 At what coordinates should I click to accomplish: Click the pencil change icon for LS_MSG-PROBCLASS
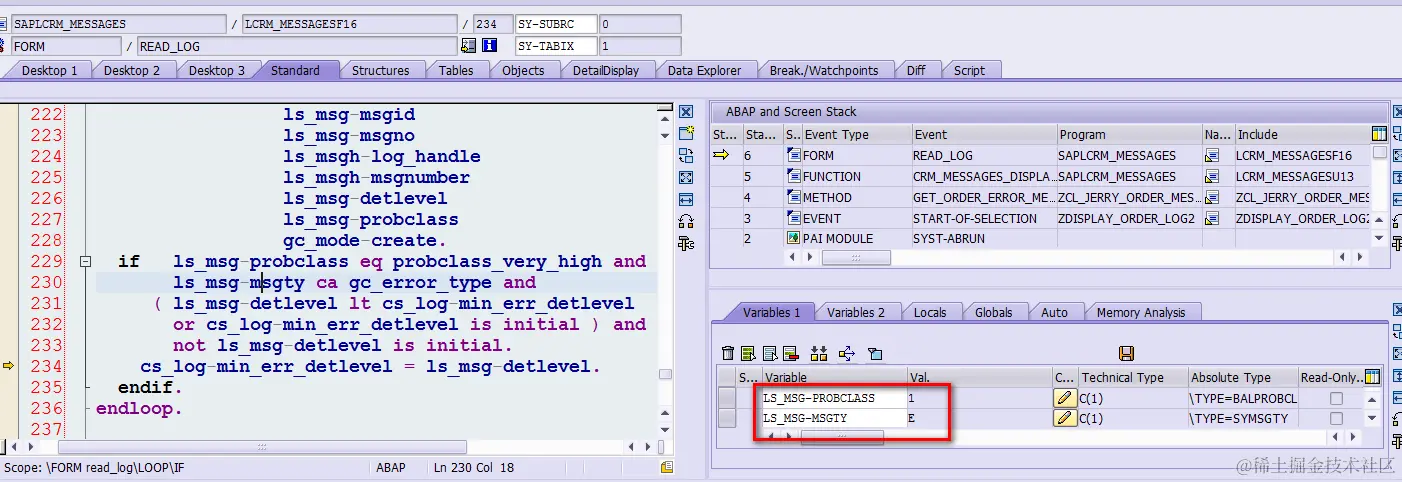point(1065,398)
